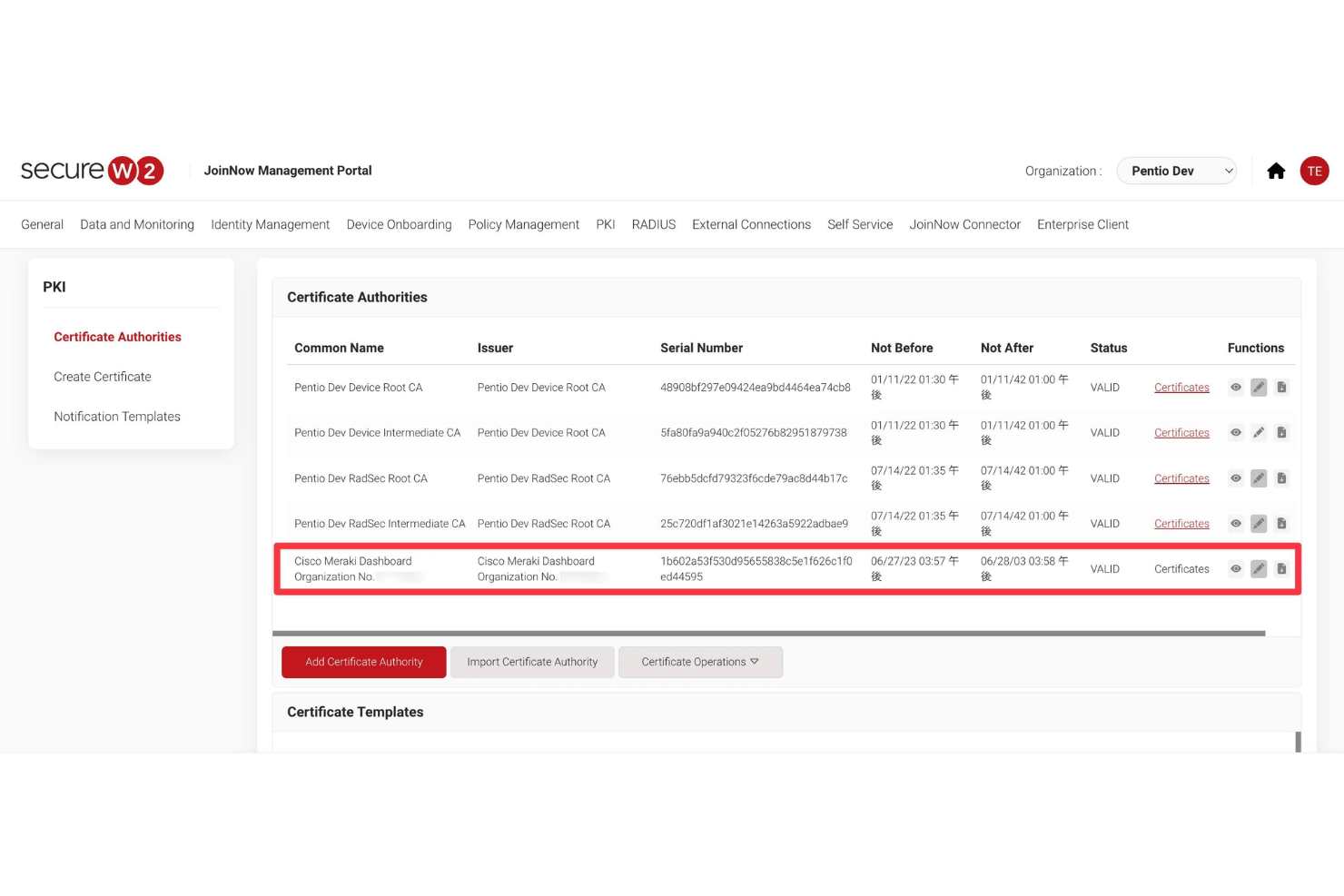Image resolution: width=1344 pixels, height=896 pixels.
Task: Open the PKI top menu
Action: pyautogui.click(x=606, y=224)
